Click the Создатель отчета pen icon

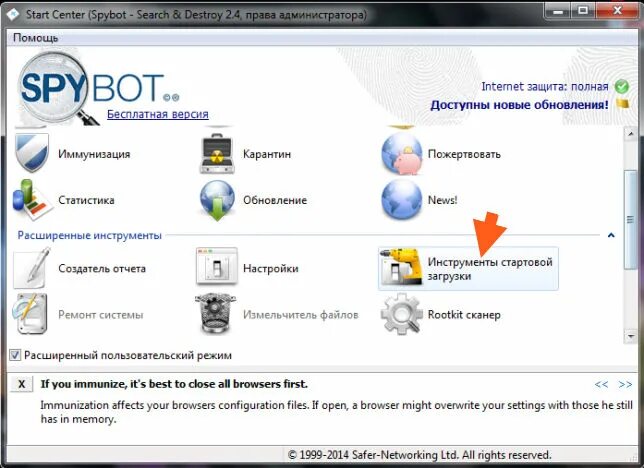point(32,268)
